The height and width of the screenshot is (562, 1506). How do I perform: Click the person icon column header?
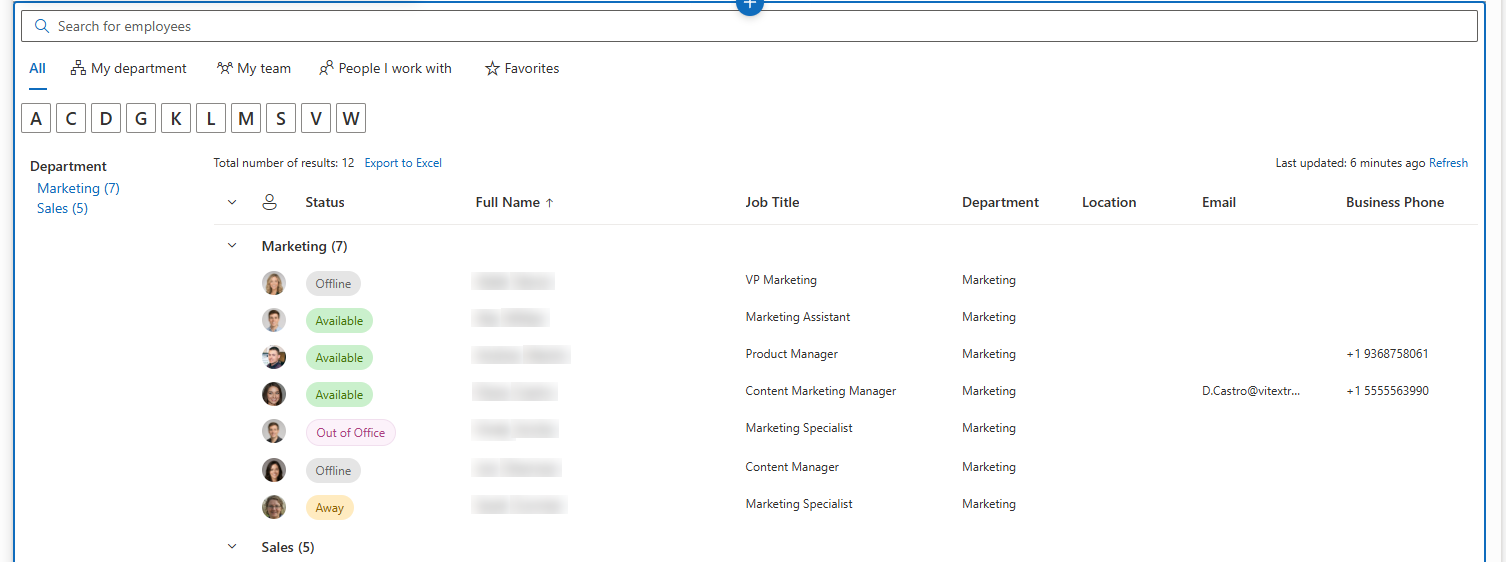(x=269, y=202)
